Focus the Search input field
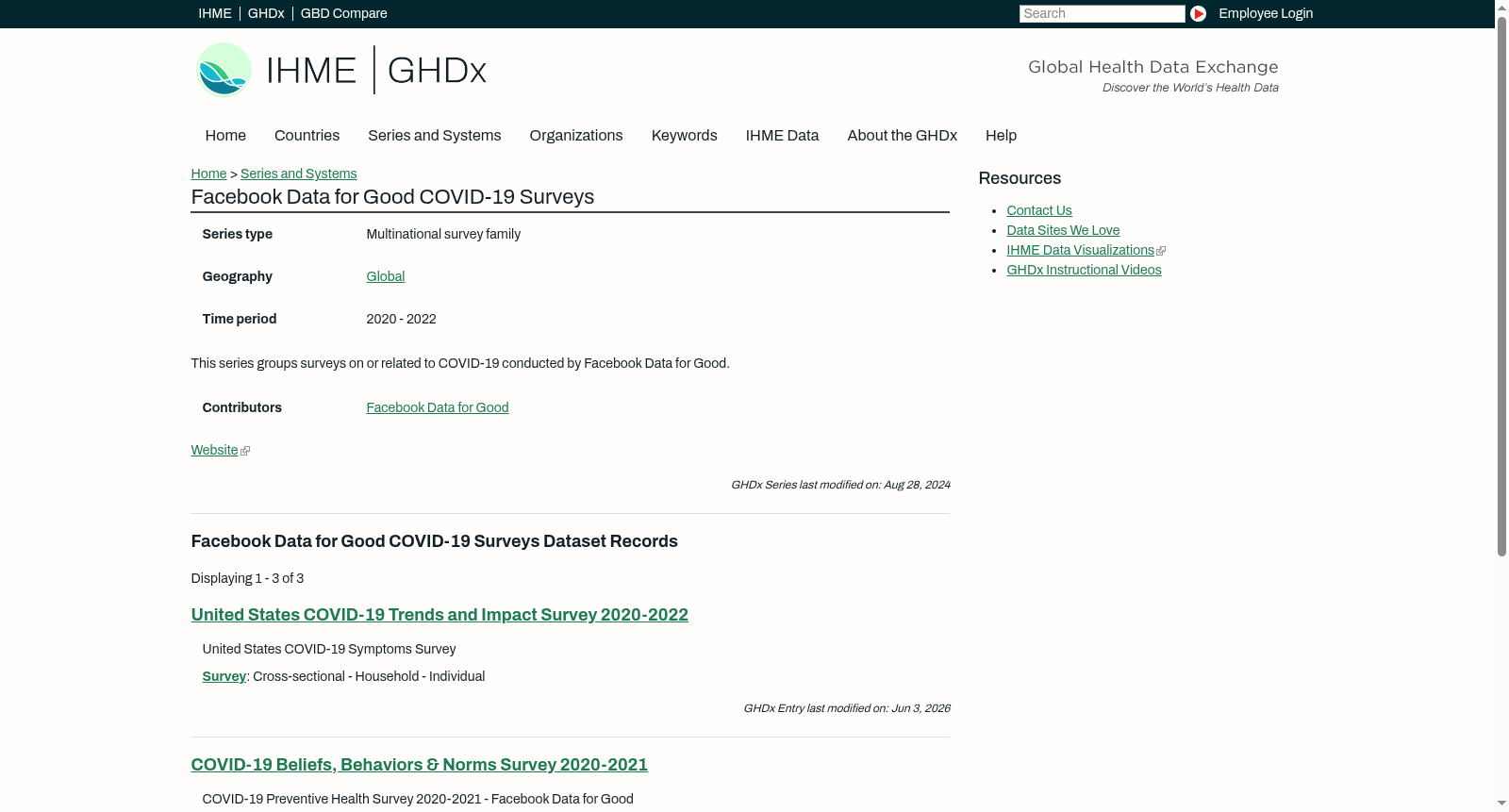The height and width of the screenshot is (812, 1509). click(x=1102, y=13)
